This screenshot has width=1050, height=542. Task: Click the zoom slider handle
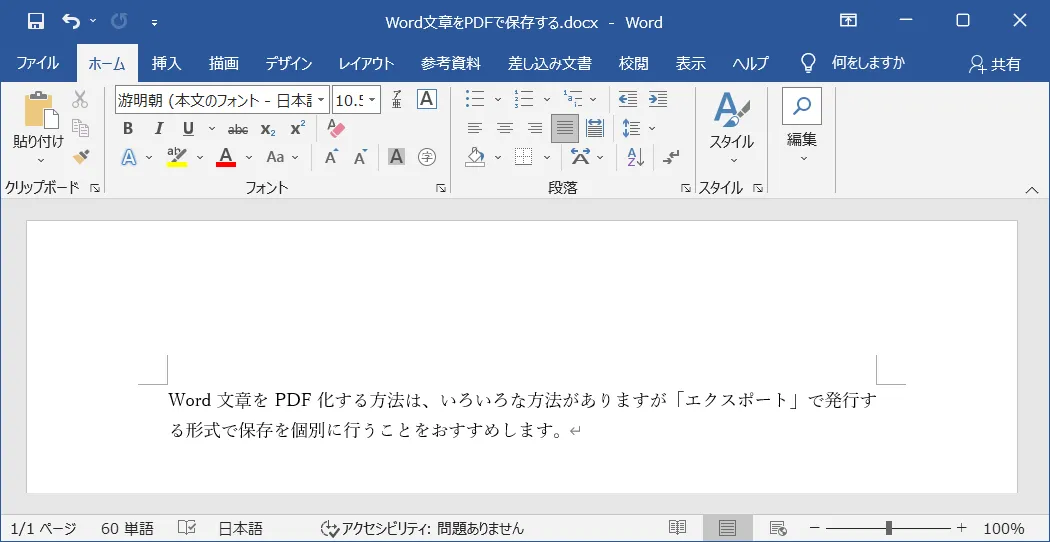[889, 528]
